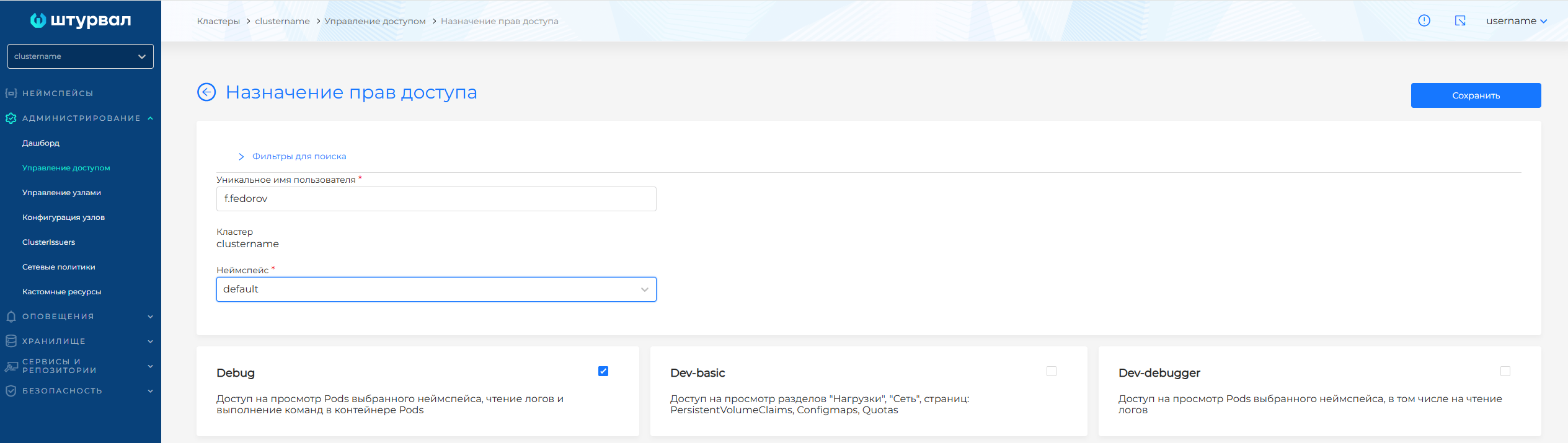Click the Назначение прав доступа breadcrumb text
Viewport: 1568px width, 443px height.
(x=500, y=21)
